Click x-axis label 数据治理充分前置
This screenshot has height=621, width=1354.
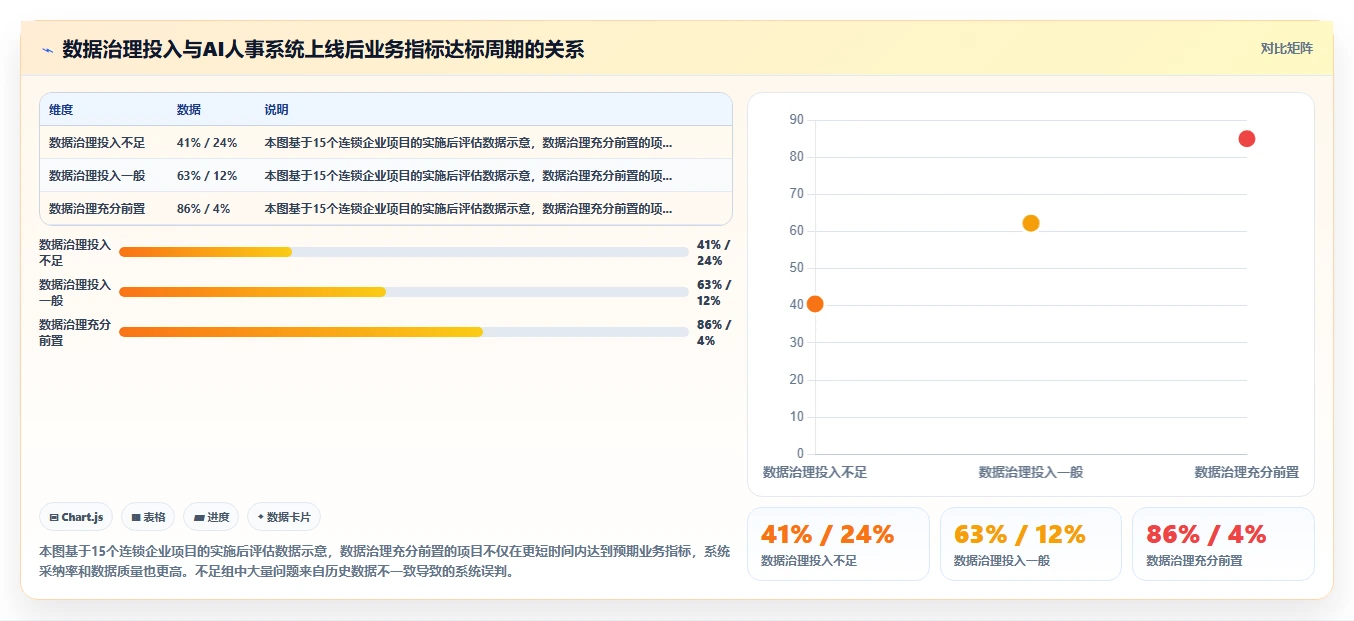tap(1246, 472)
